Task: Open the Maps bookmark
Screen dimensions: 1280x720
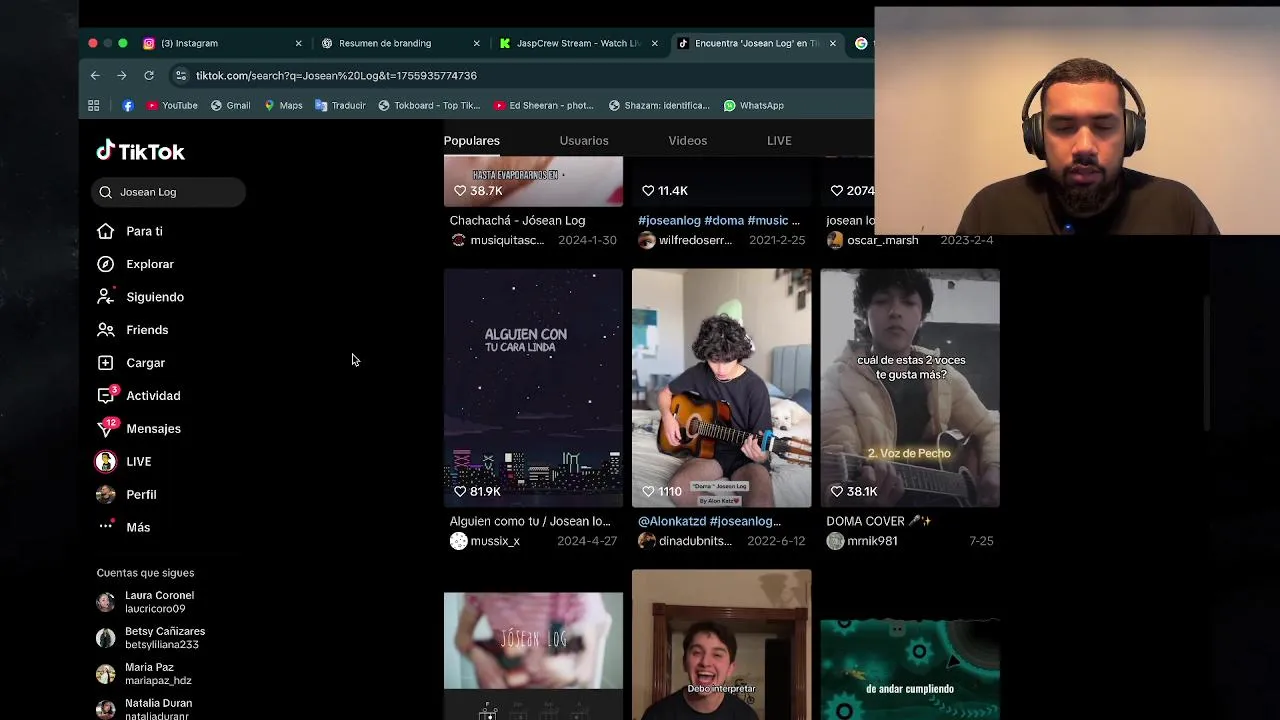Action: [x=283, y=105]
